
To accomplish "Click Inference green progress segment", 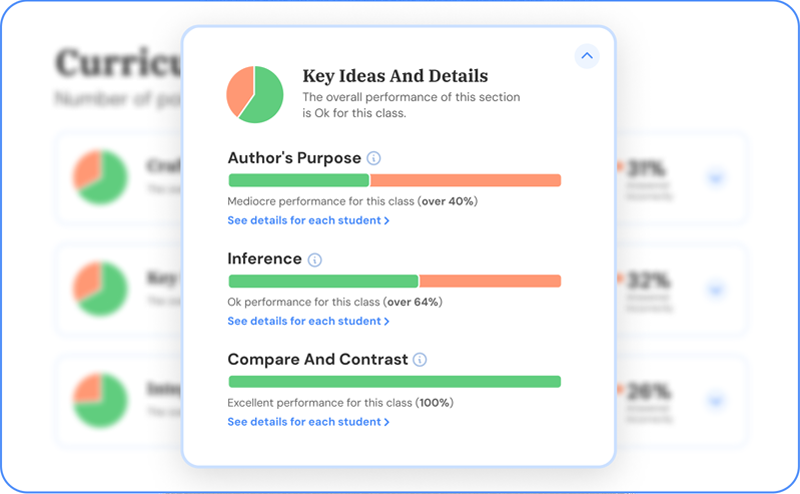I will [323, 281].
